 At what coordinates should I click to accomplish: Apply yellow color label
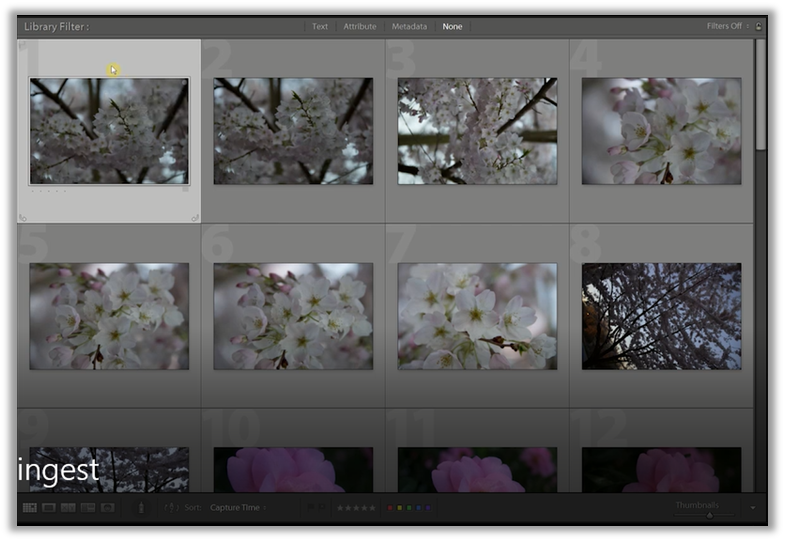click(400, 508)
